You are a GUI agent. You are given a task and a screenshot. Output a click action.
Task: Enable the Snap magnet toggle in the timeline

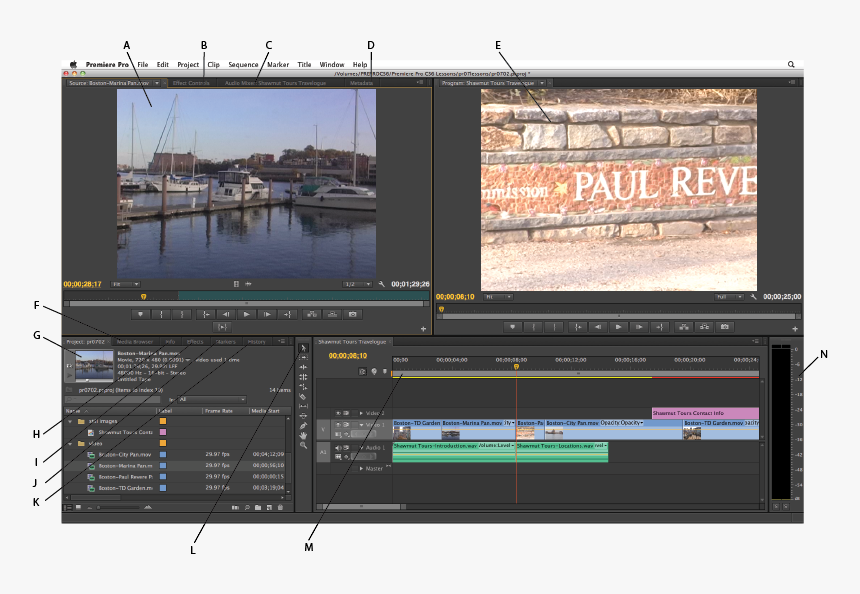[362, 372]
